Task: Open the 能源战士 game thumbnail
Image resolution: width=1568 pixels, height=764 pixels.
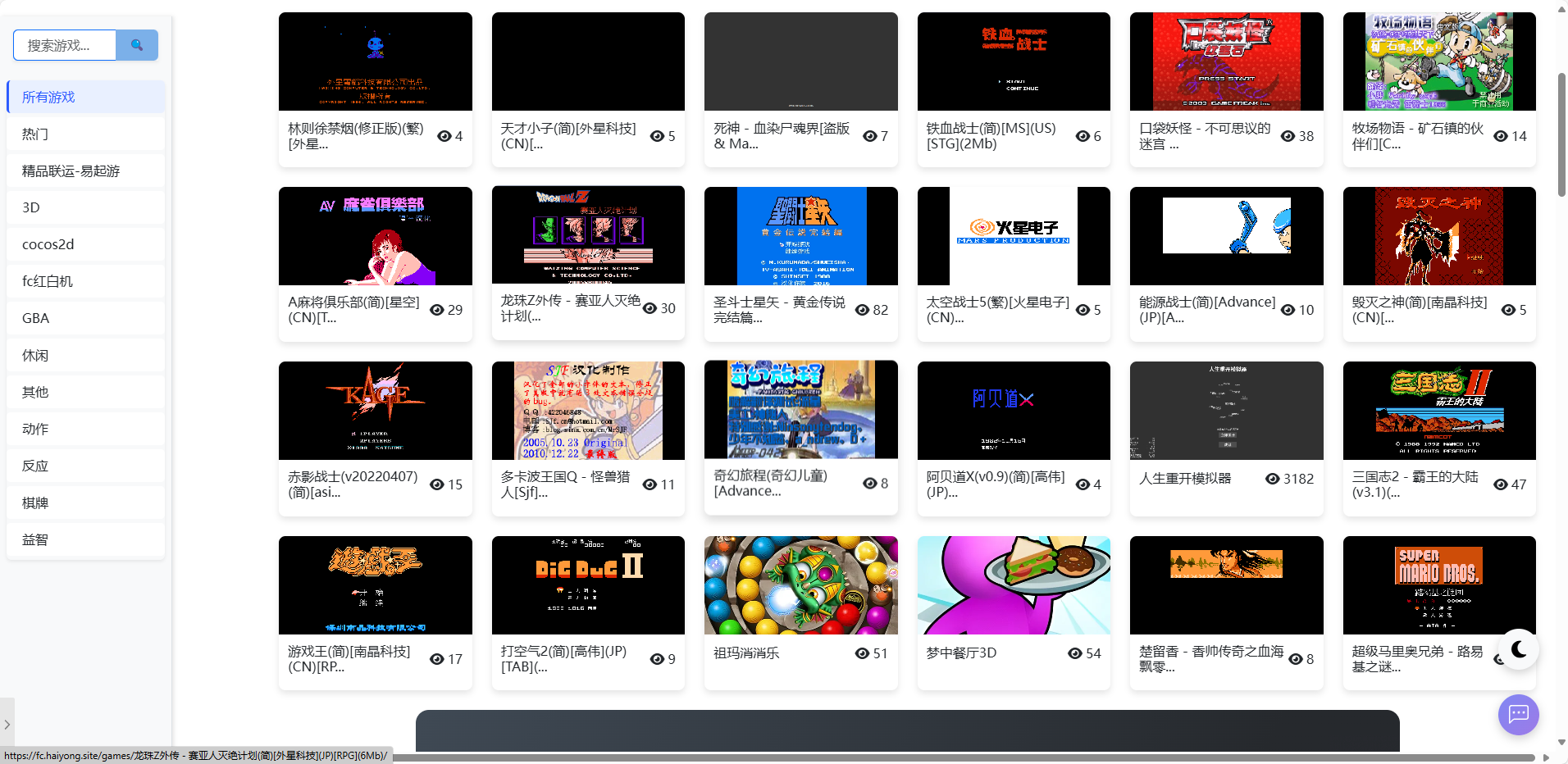Action: [1227, 236]
